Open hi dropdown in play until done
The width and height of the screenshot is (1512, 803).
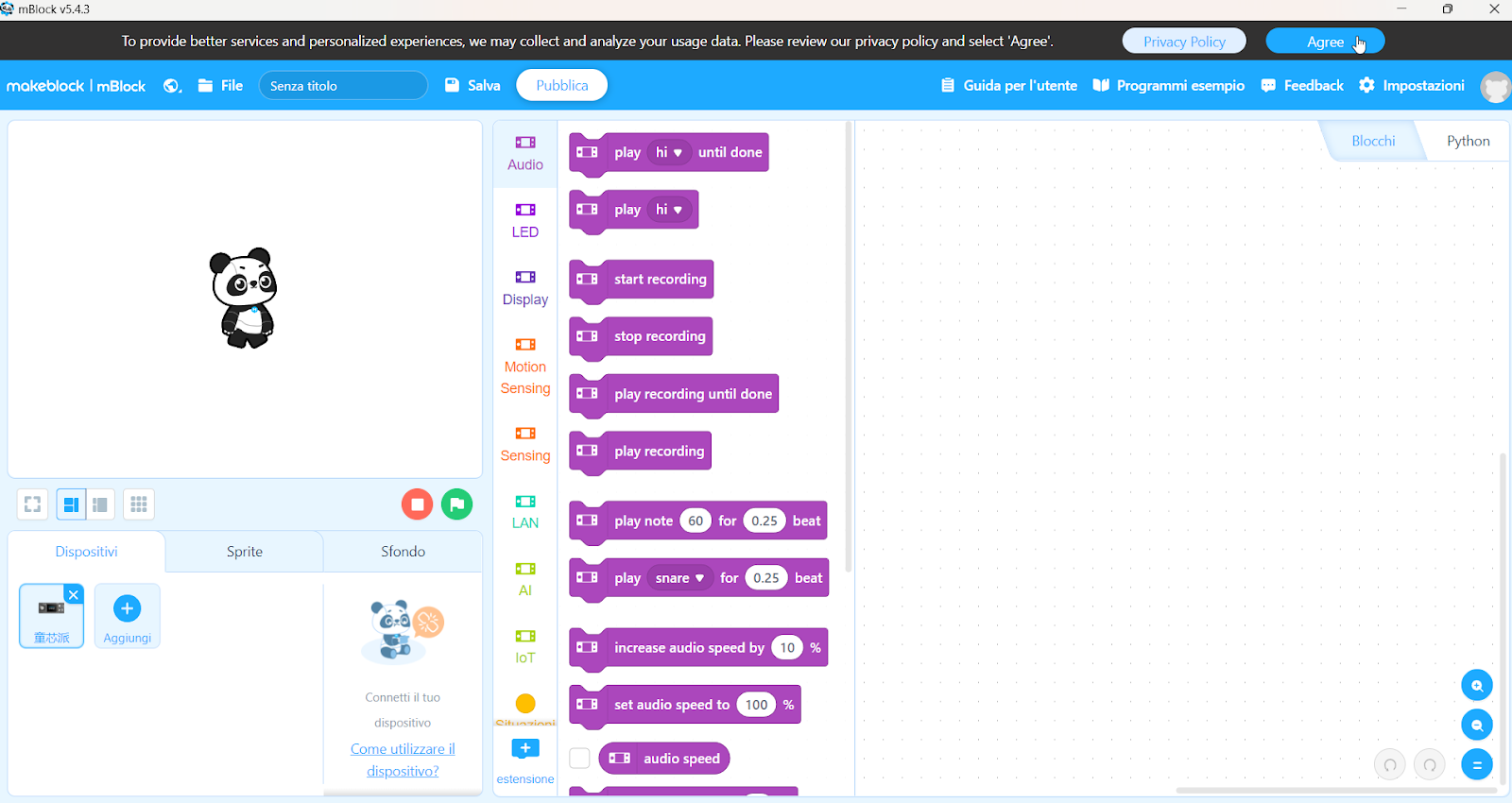click(x=668, y=152)
